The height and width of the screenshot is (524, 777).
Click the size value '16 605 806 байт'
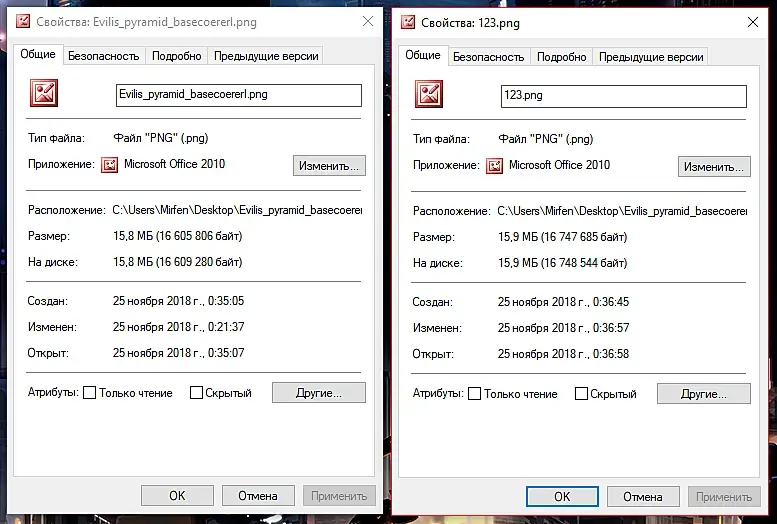[199, 236]
